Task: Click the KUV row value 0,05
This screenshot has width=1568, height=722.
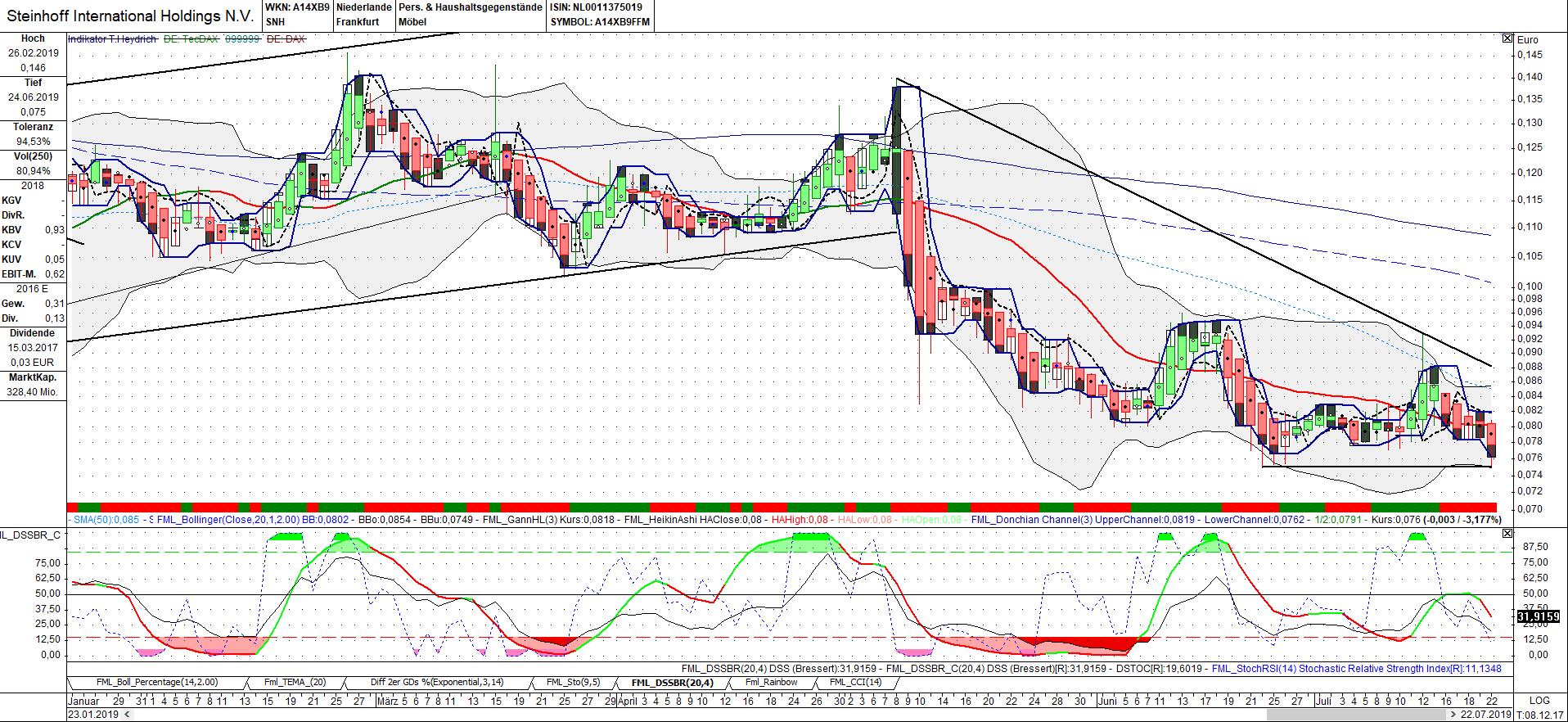Action: [55, 259]
